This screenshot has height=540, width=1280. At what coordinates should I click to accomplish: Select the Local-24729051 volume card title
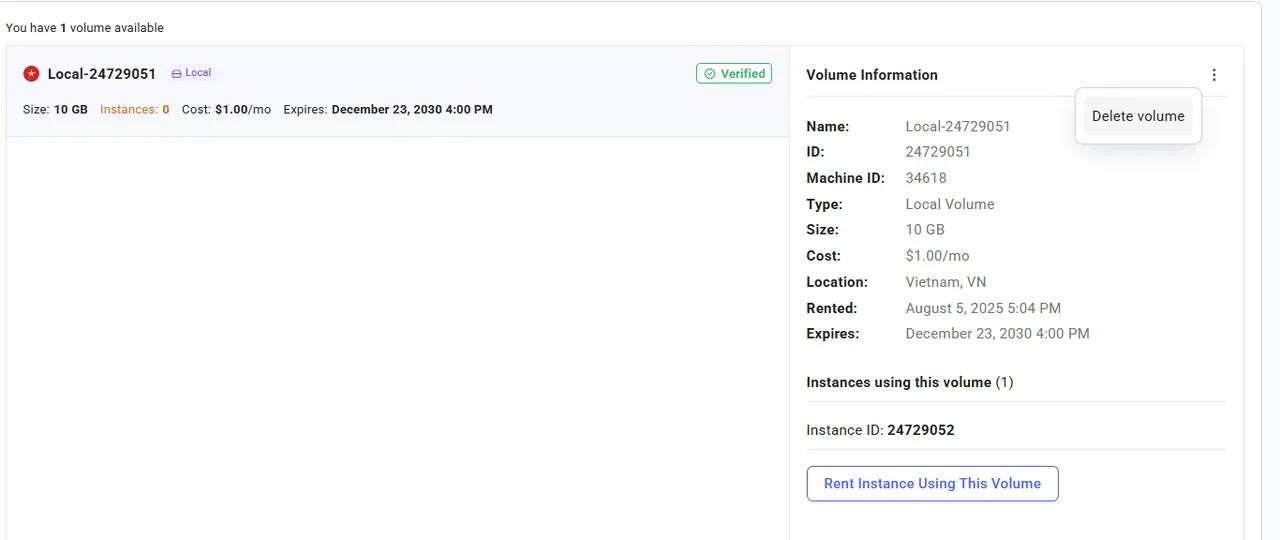tap(102, 74)
